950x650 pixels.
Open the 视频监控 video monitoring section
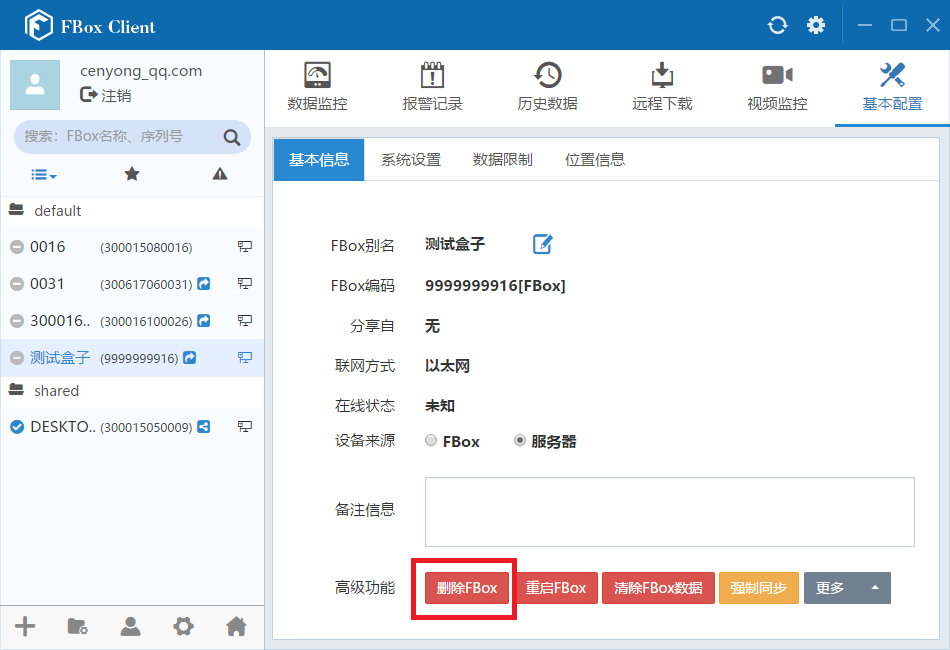tap(777, 87)
